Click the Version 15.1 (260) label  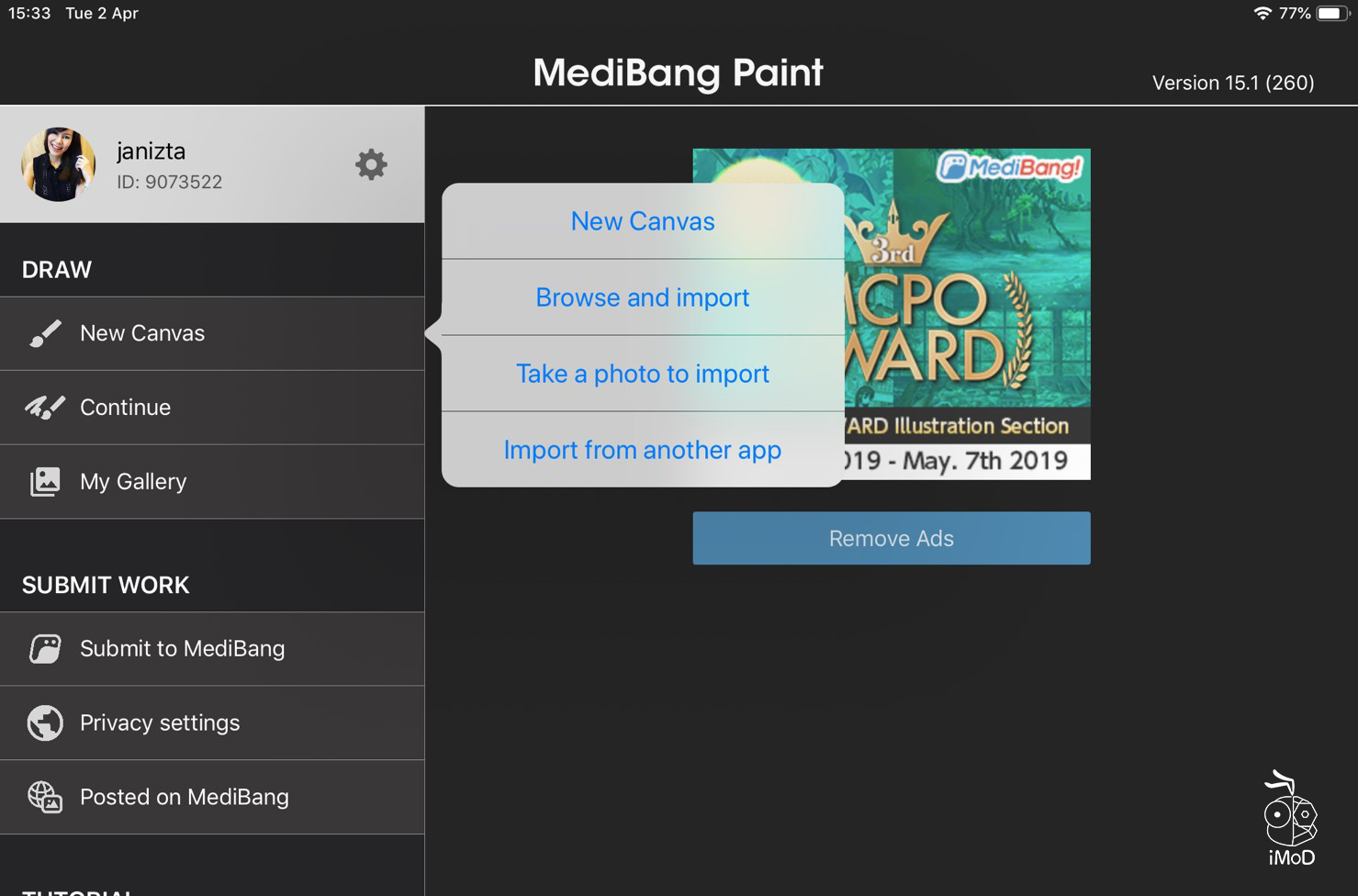click(1233, 83)
